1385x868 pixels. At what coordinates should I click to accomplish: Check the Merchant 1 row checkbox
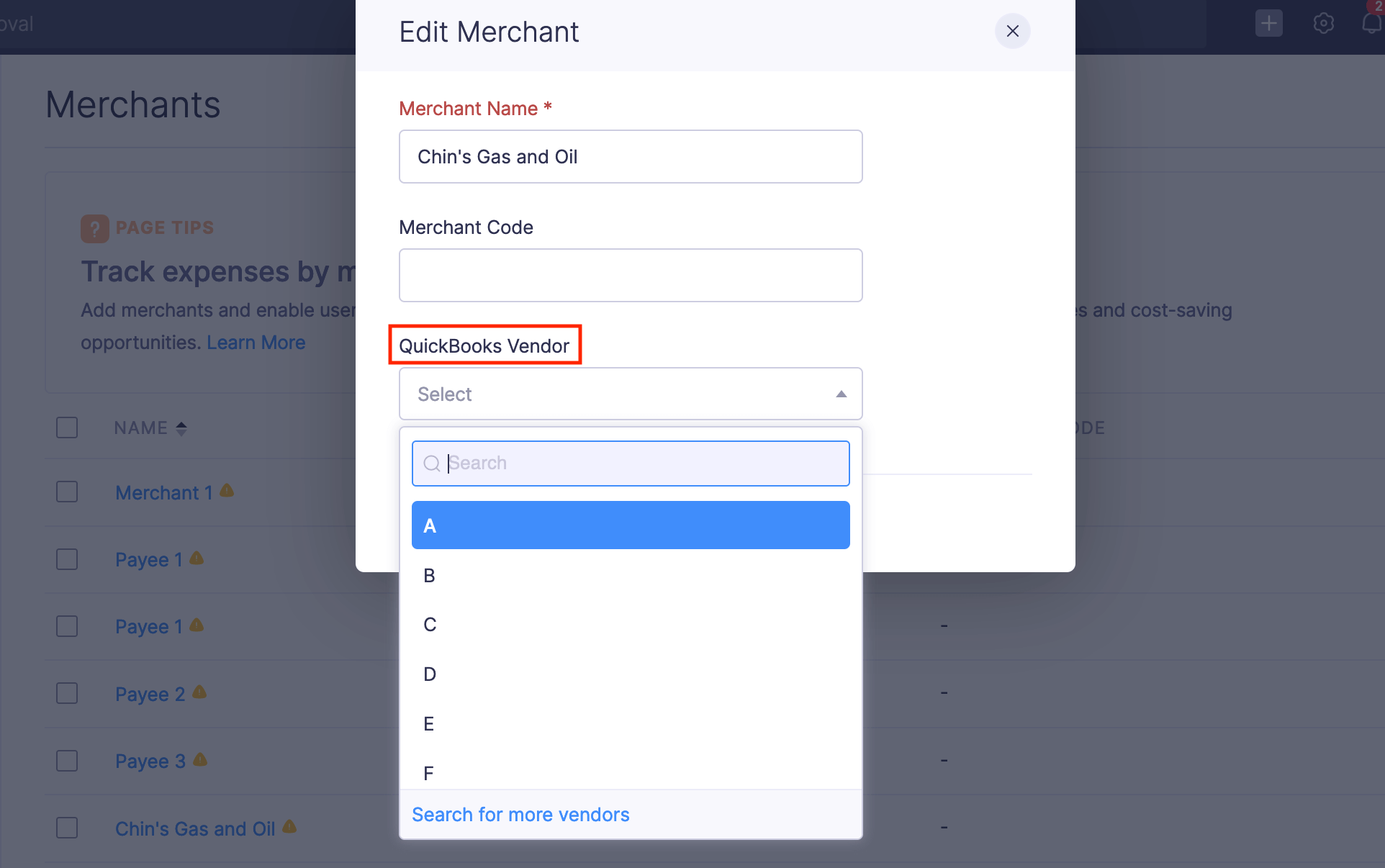point(67,492)
